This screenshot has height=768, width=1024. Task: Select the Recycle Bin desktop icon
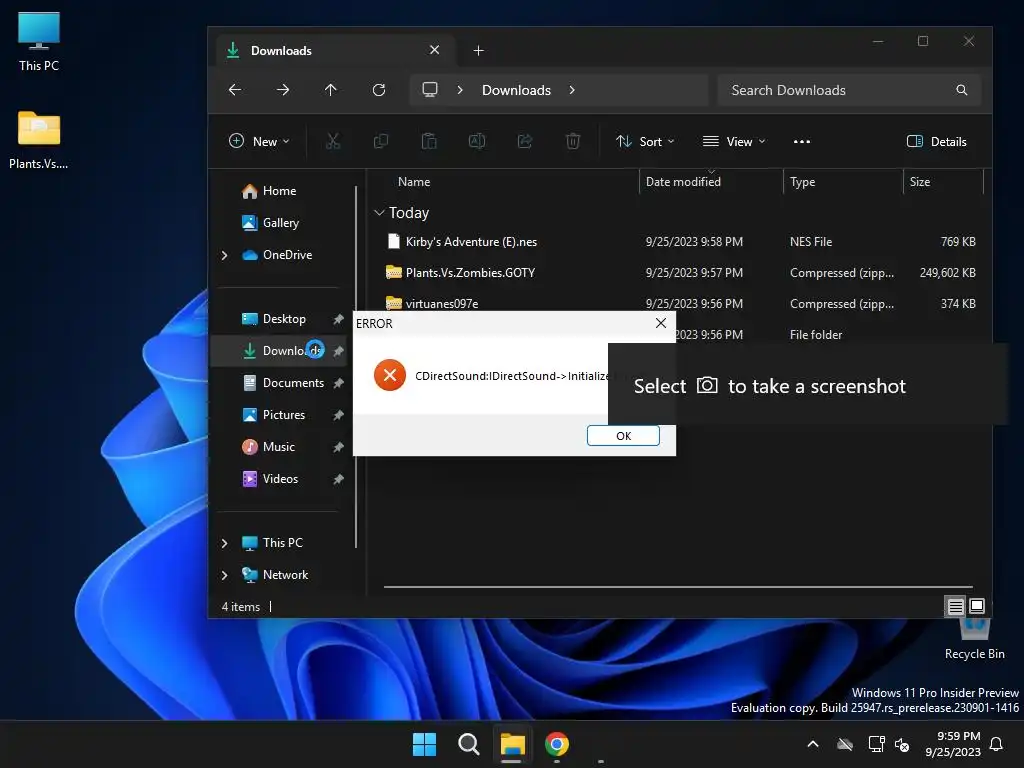974,640
